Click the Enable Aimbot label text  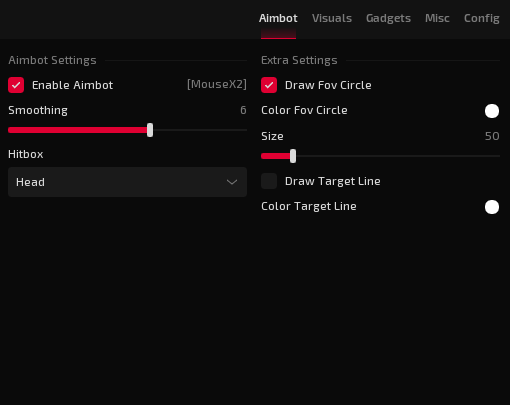(x=72, y=85)
